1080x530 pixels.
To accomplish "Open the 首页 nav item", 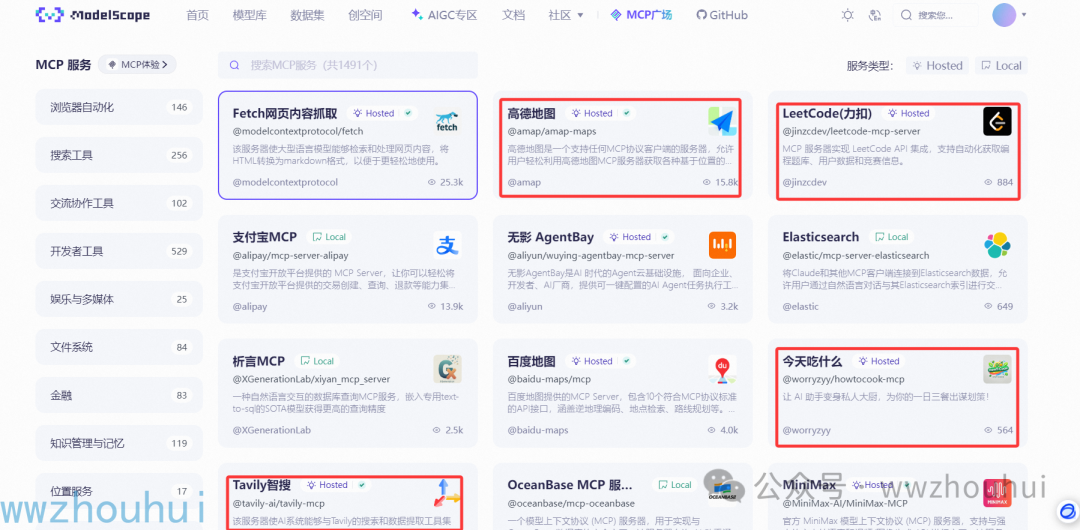I will coord(198,14).
